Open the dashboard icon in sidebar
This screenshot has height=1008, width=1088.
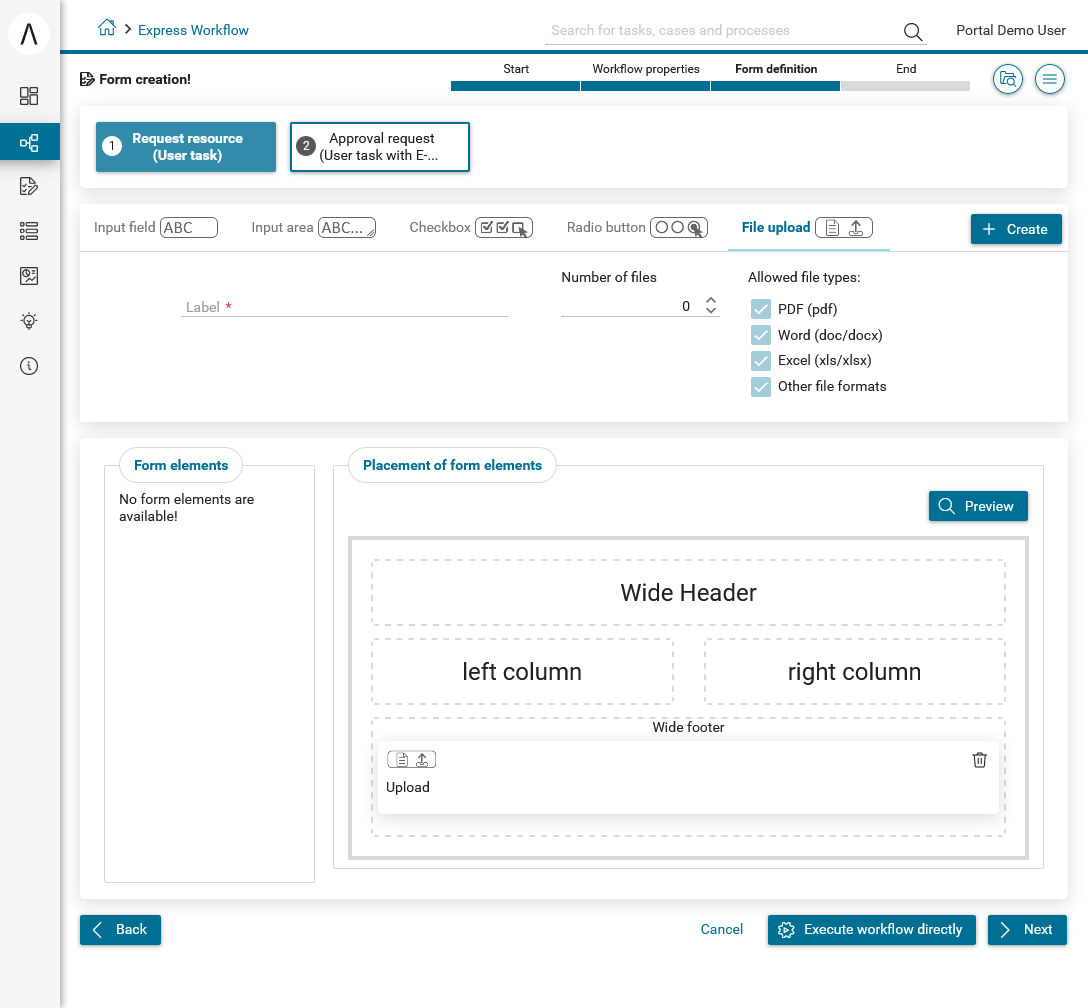pyautogui.click(x=29, y=96)
